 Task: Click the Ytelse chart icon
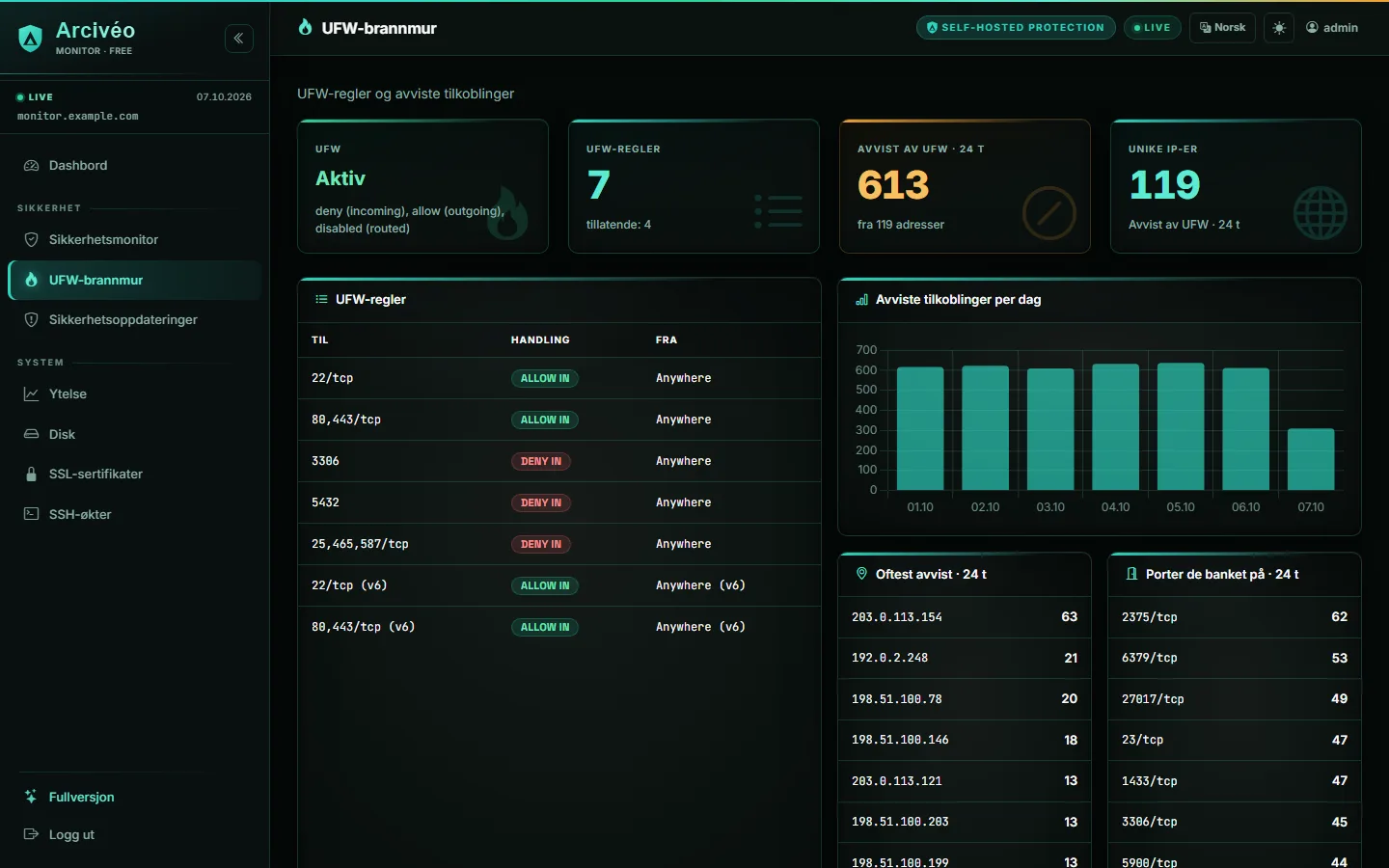(x=31, y=393)
